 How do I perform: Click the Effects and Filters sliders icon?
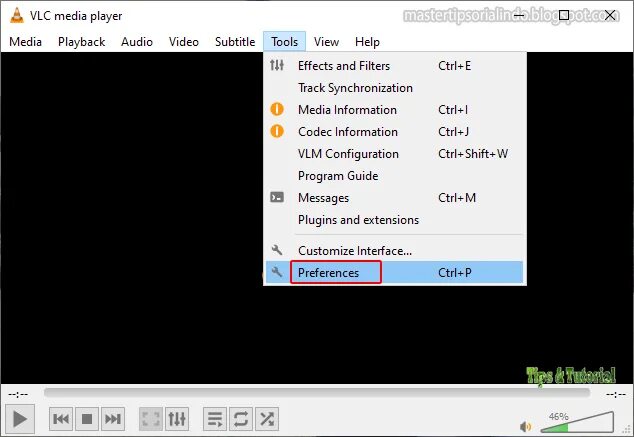point(277,65)
